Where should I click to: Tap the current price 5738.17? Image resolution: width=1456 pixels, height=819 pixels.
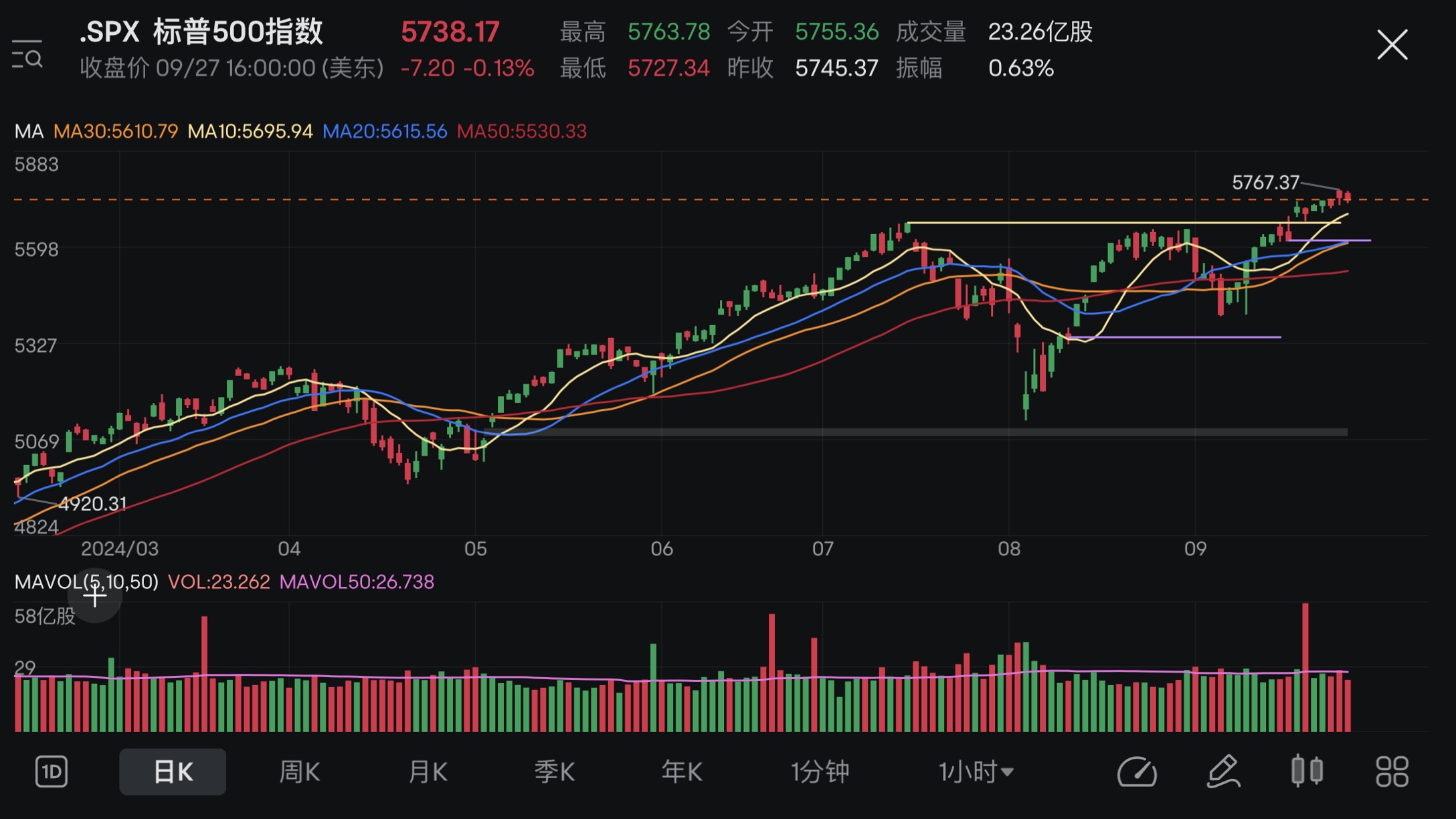450,31
